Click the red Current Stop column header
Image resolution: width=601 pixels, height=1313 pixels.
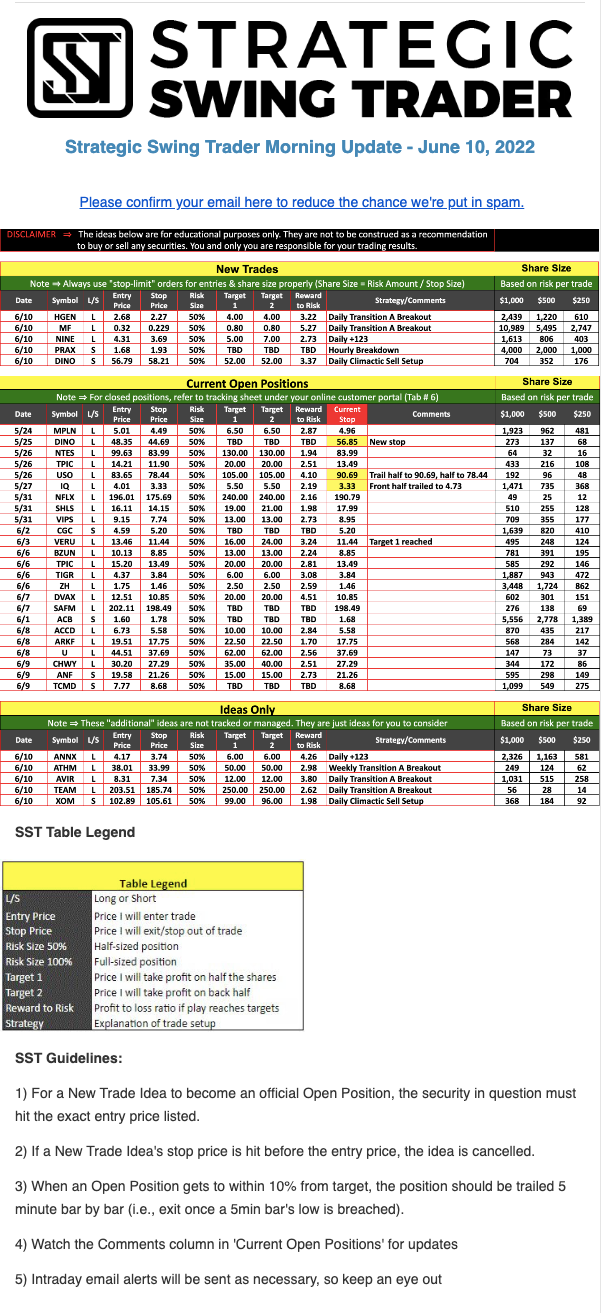[x=347, y=414]
